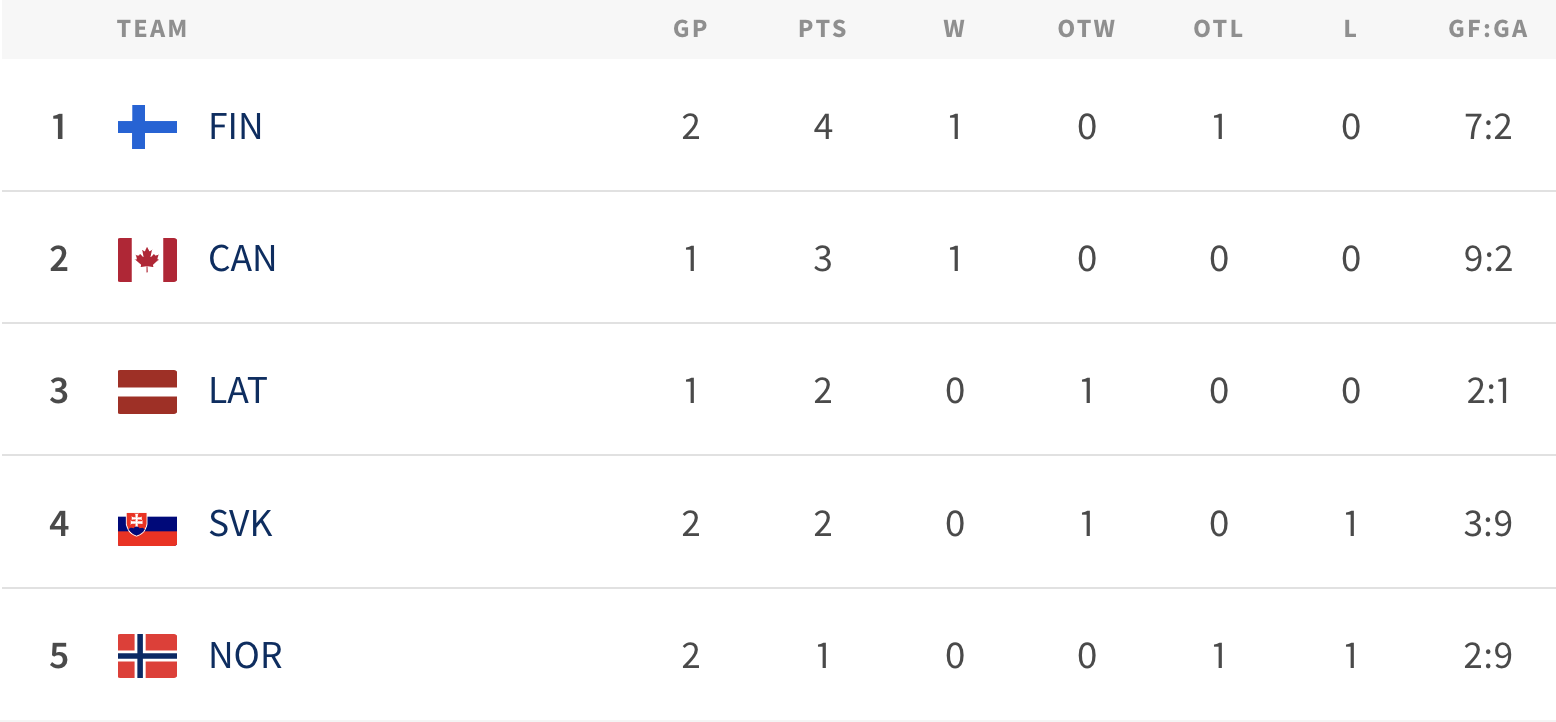The height and width of the screenshot is (722, 1556).
Task: Click the W column header
Action: [954, 29]
